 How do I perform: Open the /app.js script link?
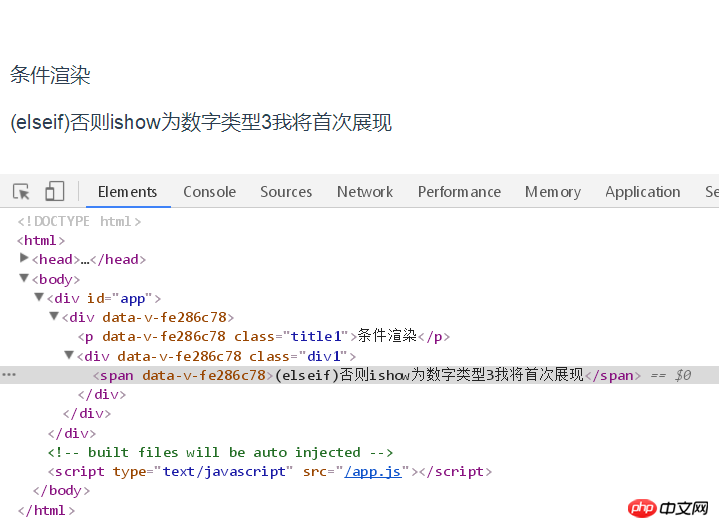[x=373, y=472]
